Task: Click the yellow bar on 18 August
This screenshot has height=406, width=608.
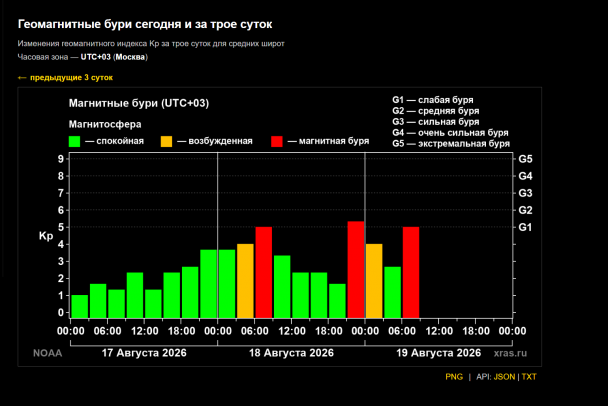Action: click(245, 281)
